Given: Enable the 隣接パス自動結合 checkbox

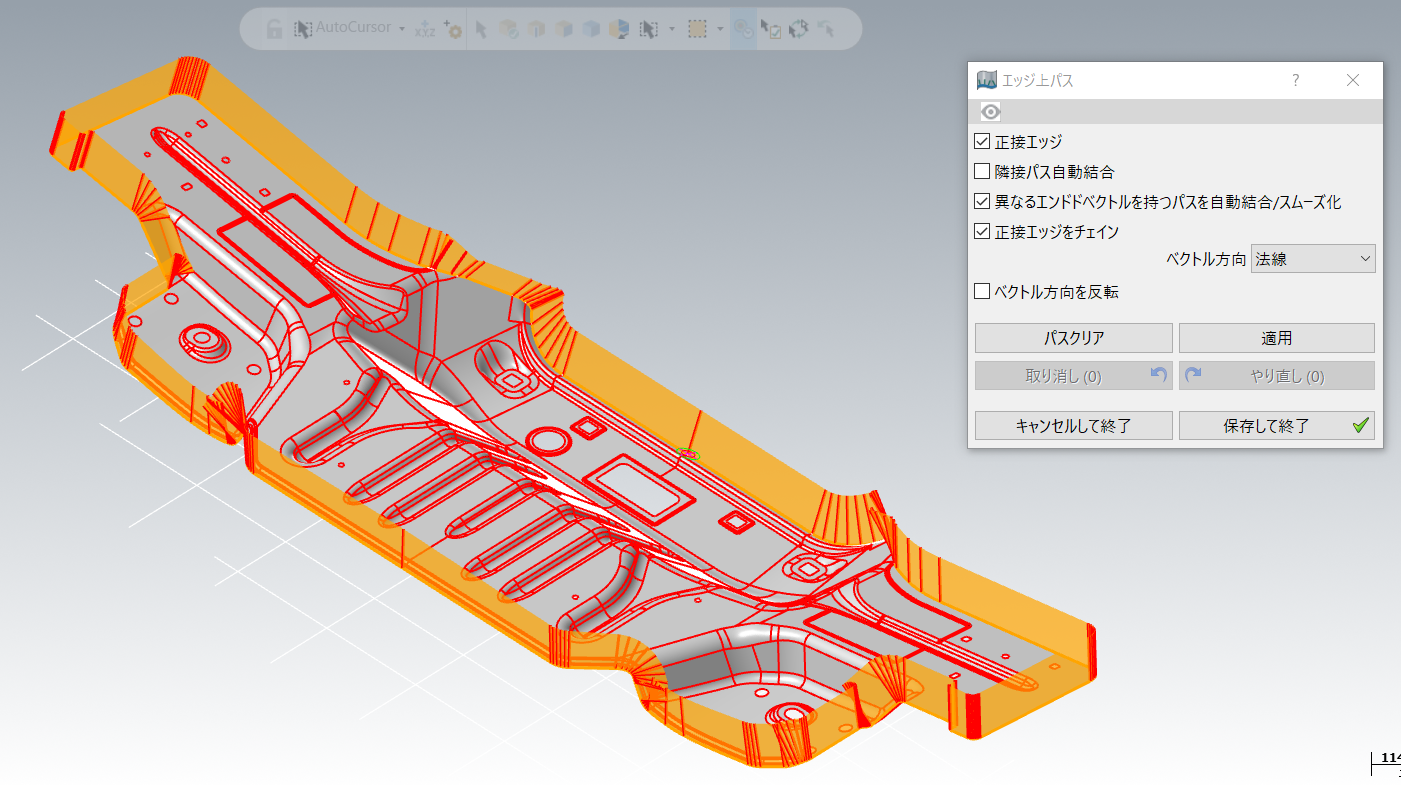Looking at the screenshot, I should pos(982,172).
